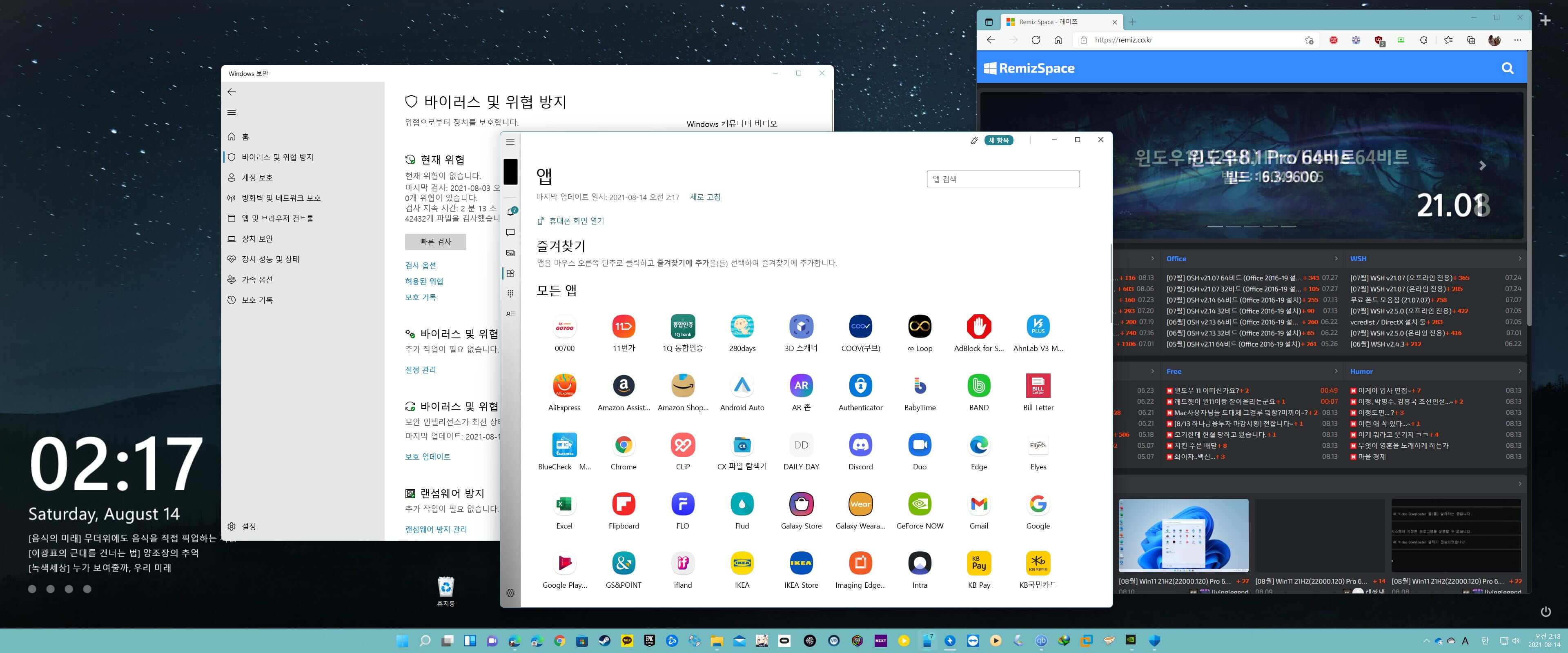Open taskbar search icon
The height and width of the screenshot is (653, 1568).
click(x=425, y=640)
